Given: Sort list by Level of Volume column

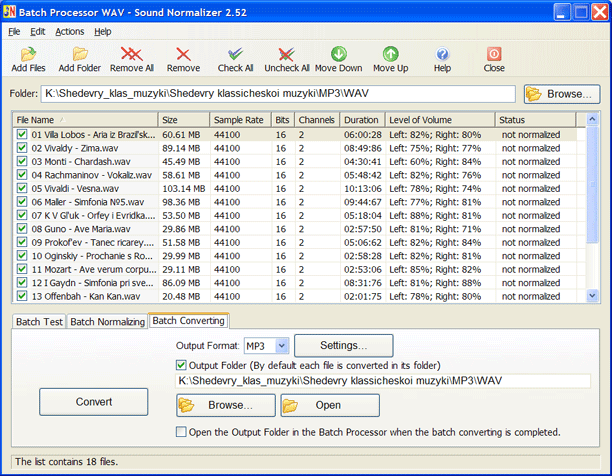Looking at the screenshot, I should 440,120.
